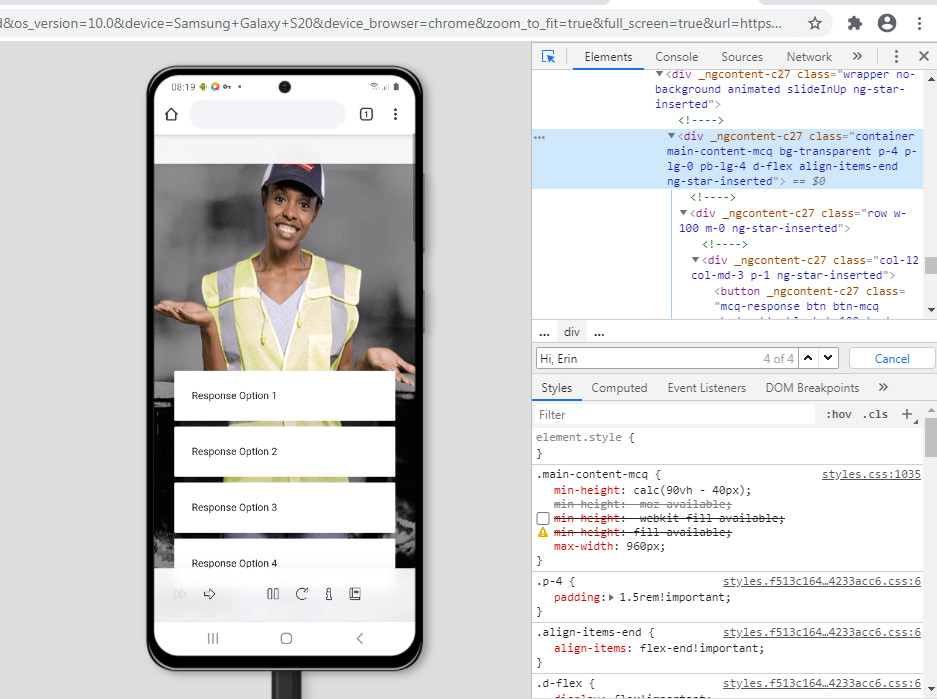Switch to the Sources tab

[x=742, y=57]
